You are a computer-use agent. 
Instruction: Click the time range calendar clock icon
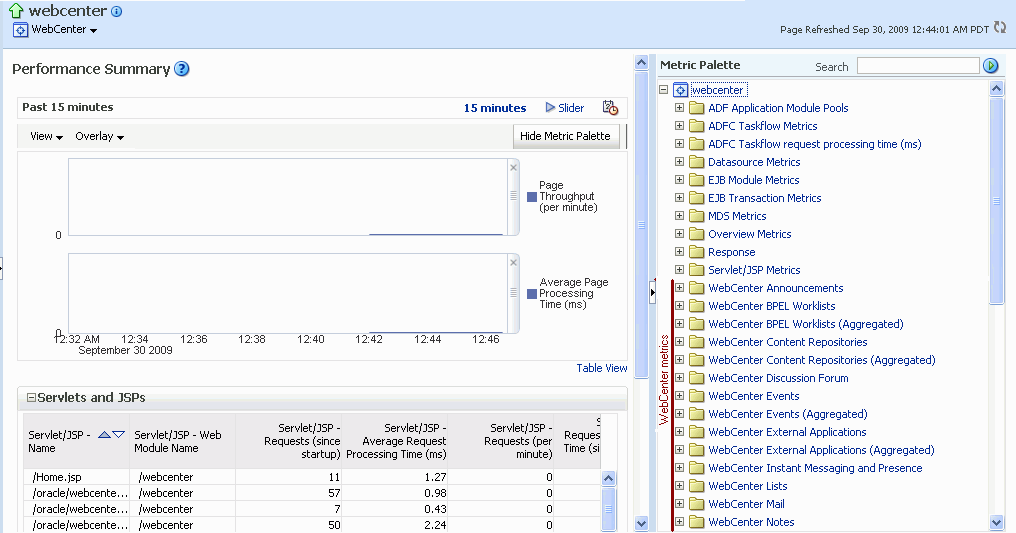click(x=610, y=108)
